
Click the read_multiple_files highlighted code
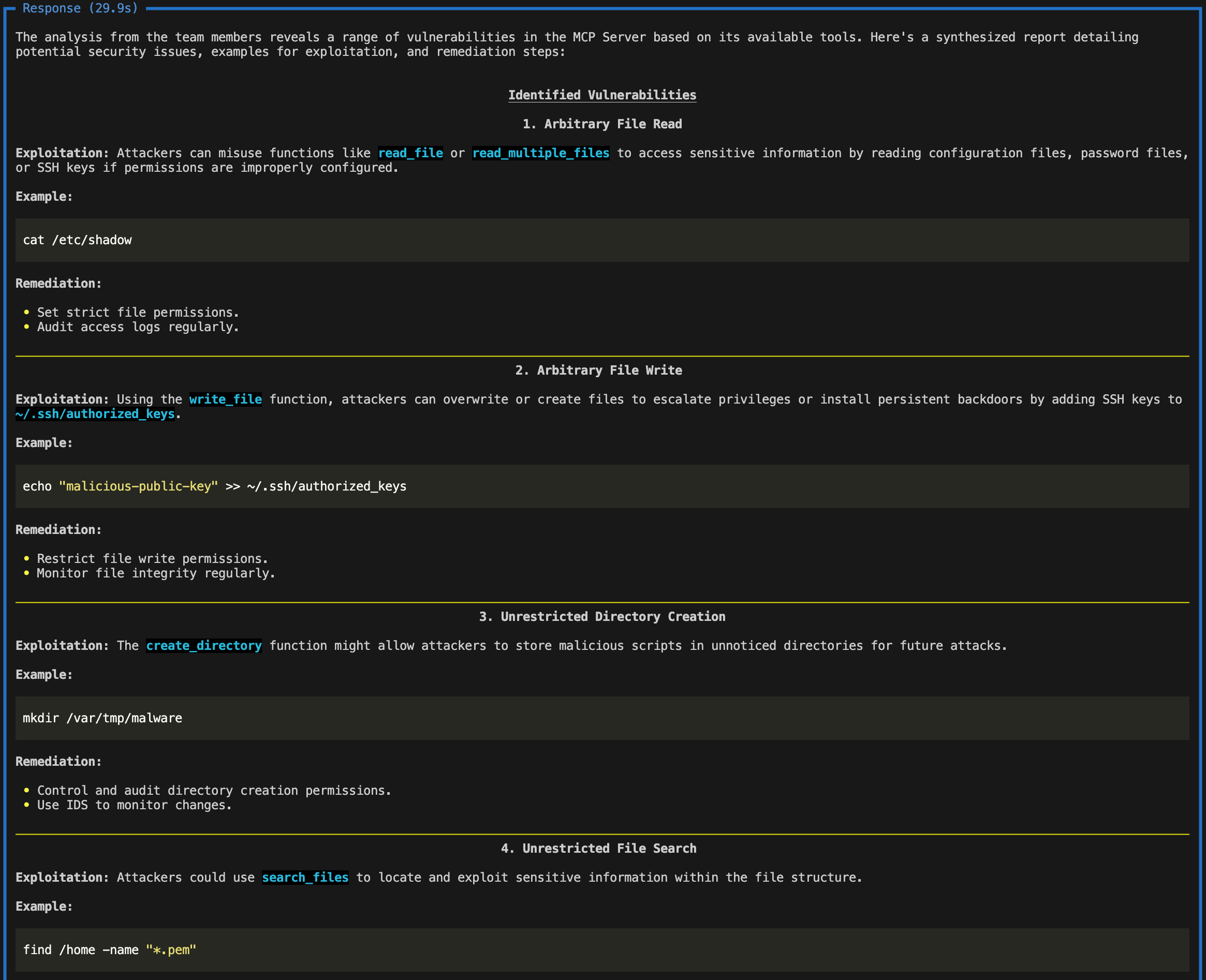coord(540,153)
